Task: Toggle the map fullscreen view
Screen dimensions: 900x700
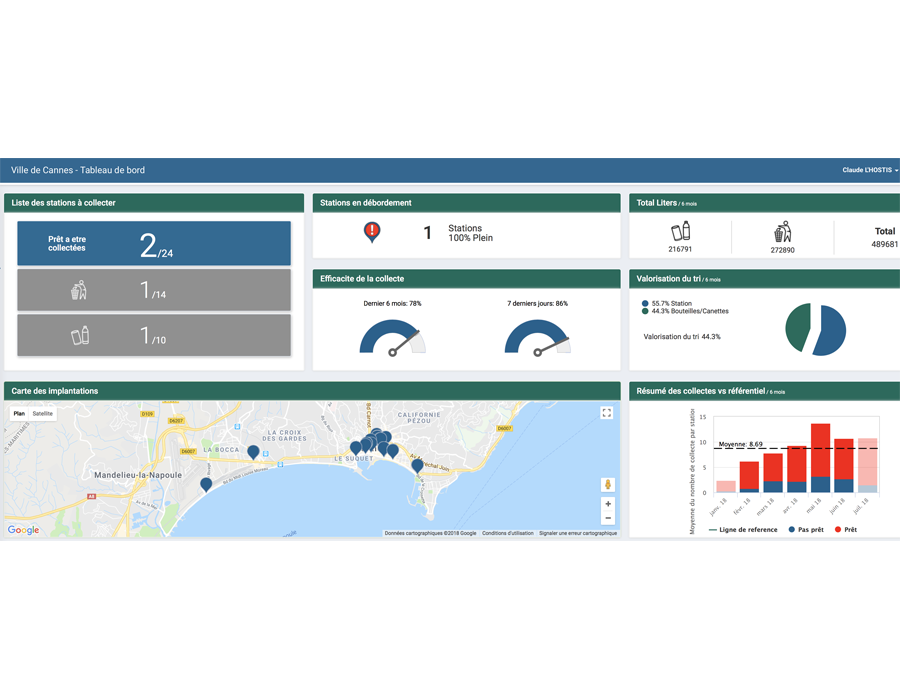Action: point(606,413)
